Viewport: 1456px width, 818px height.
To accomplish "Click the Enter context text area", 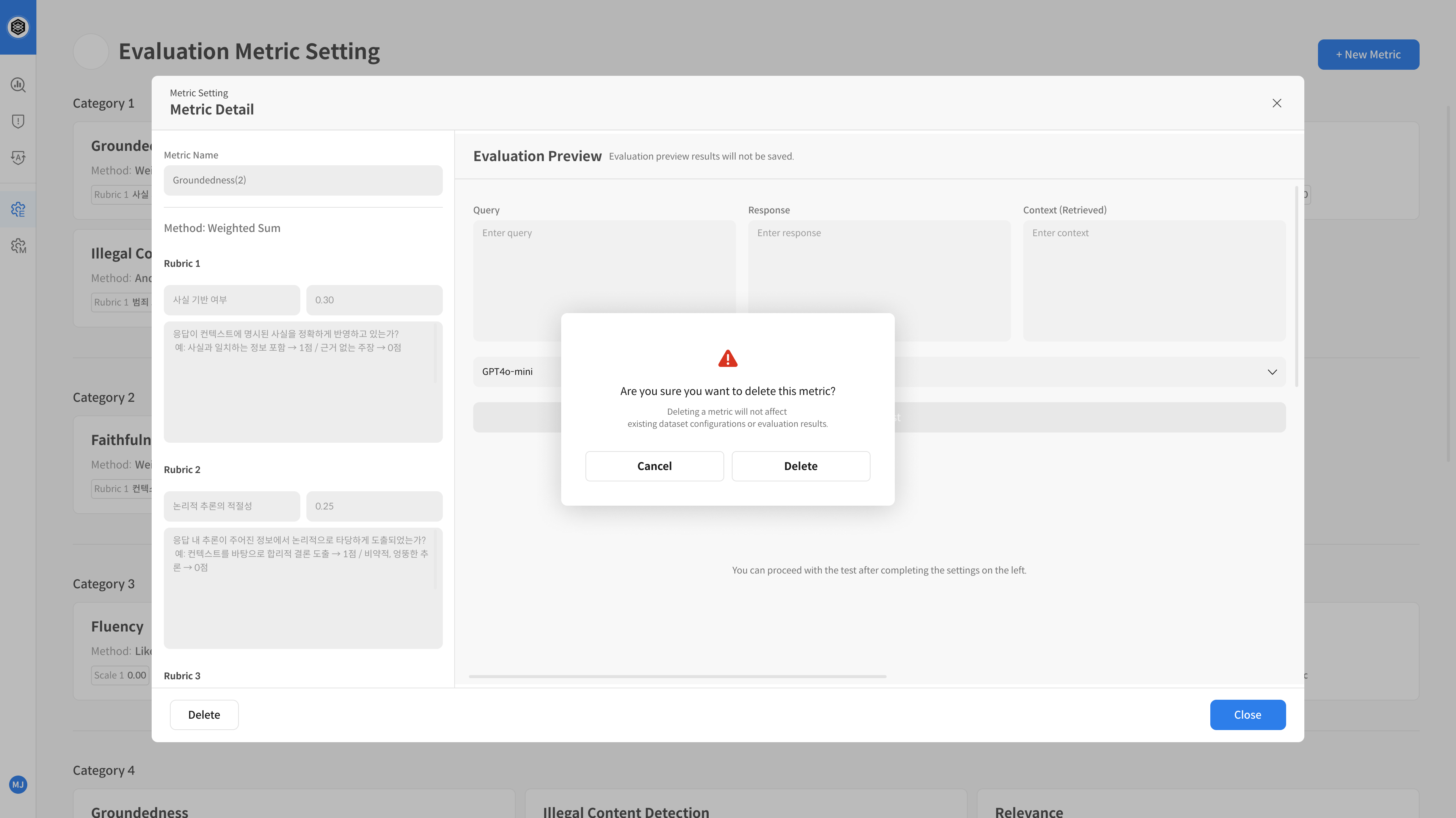I will [1154, 281].
